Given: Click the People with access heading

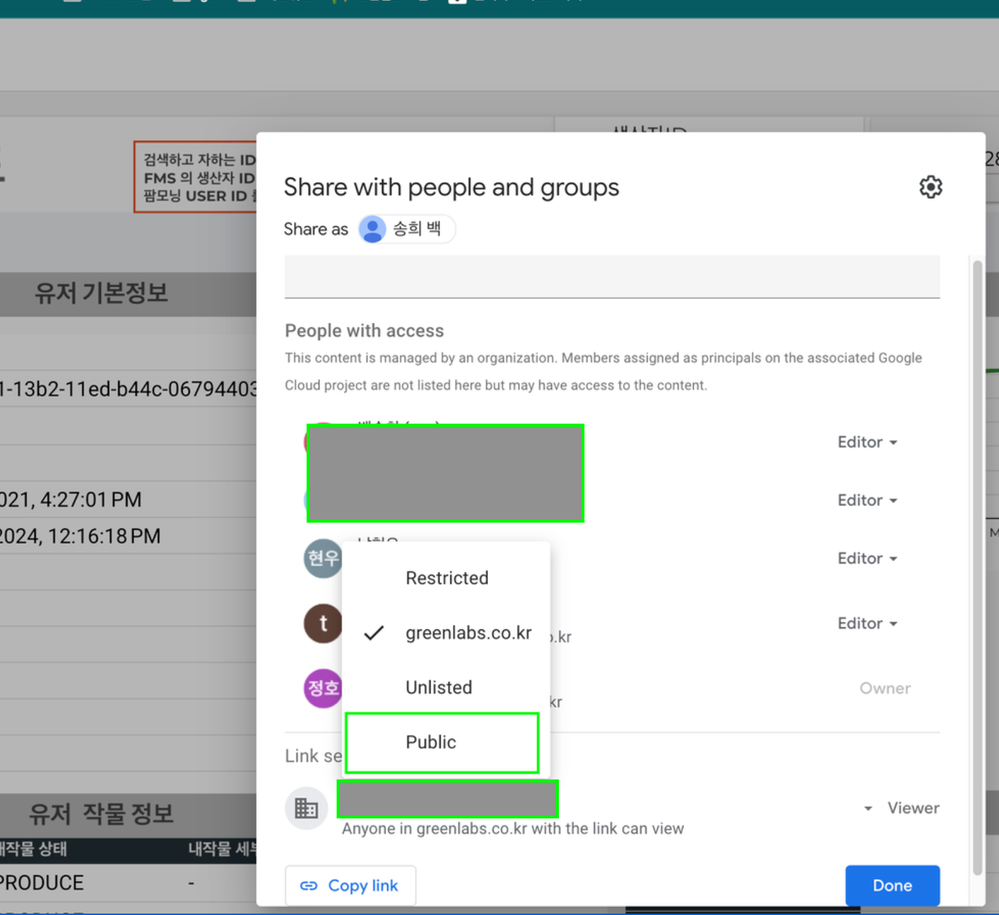Looking at the screenshot, I should (364, 331).
